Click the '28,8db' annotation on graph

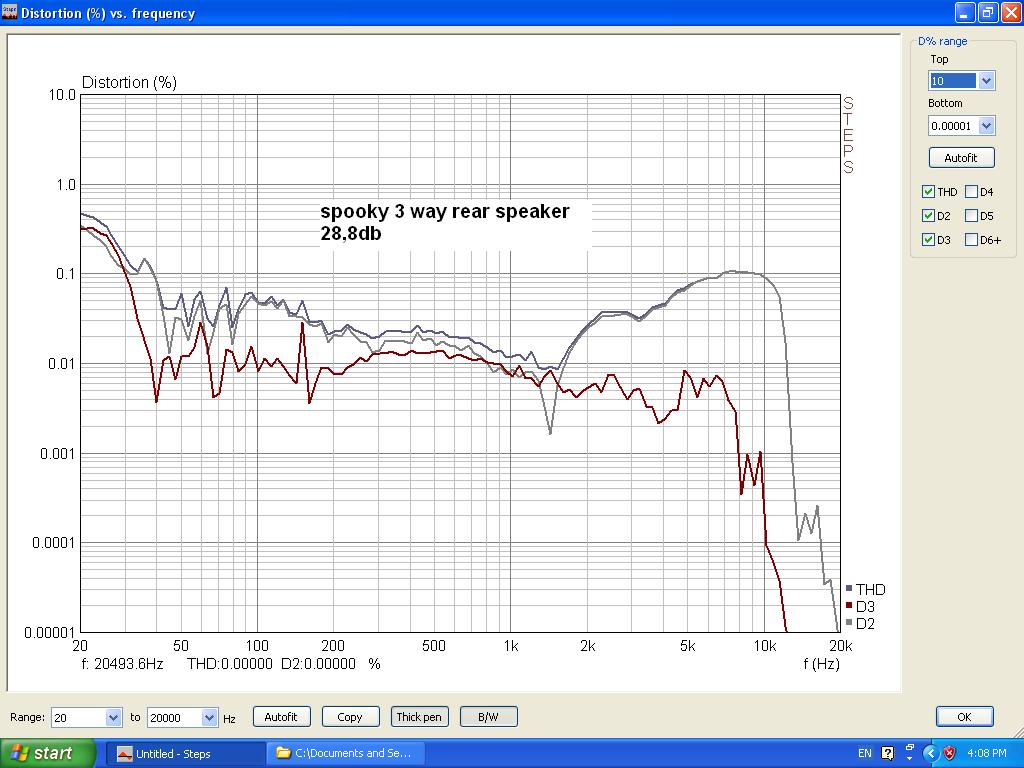351,233
